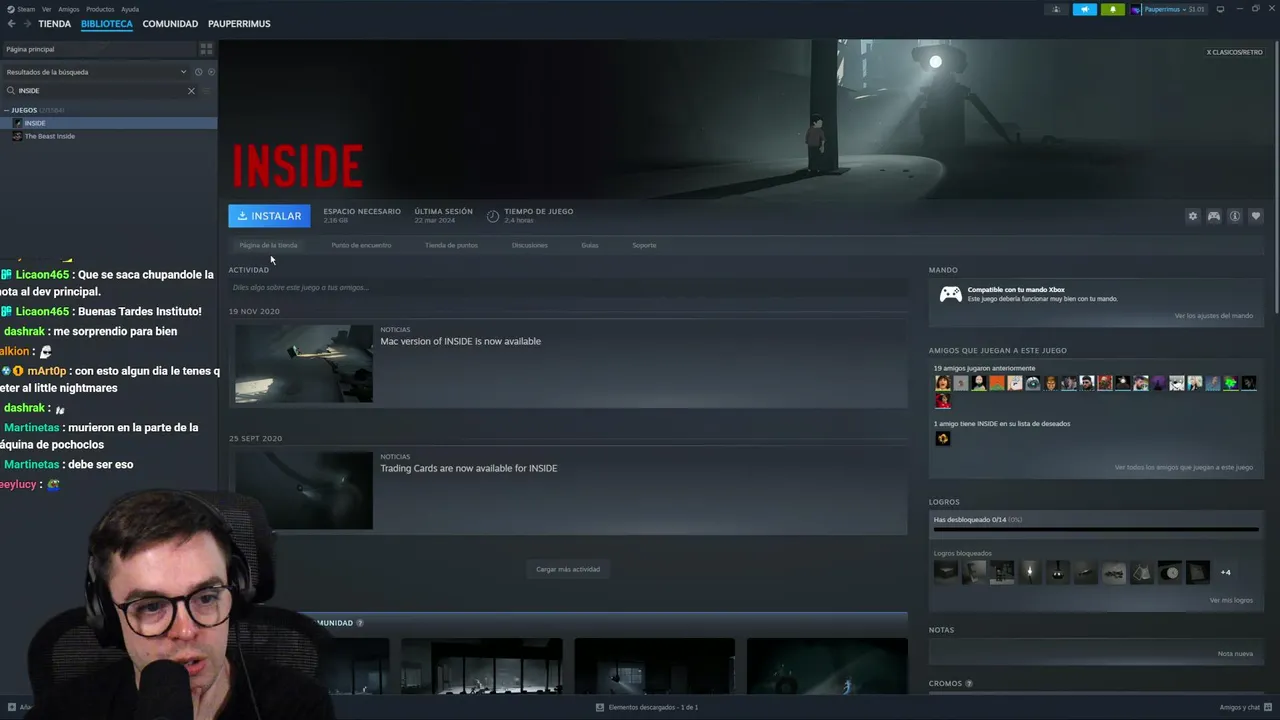Viewport: 1280px width, 720px height.
Task: Open Punto de encuentro link
Action: click(361, 245)
